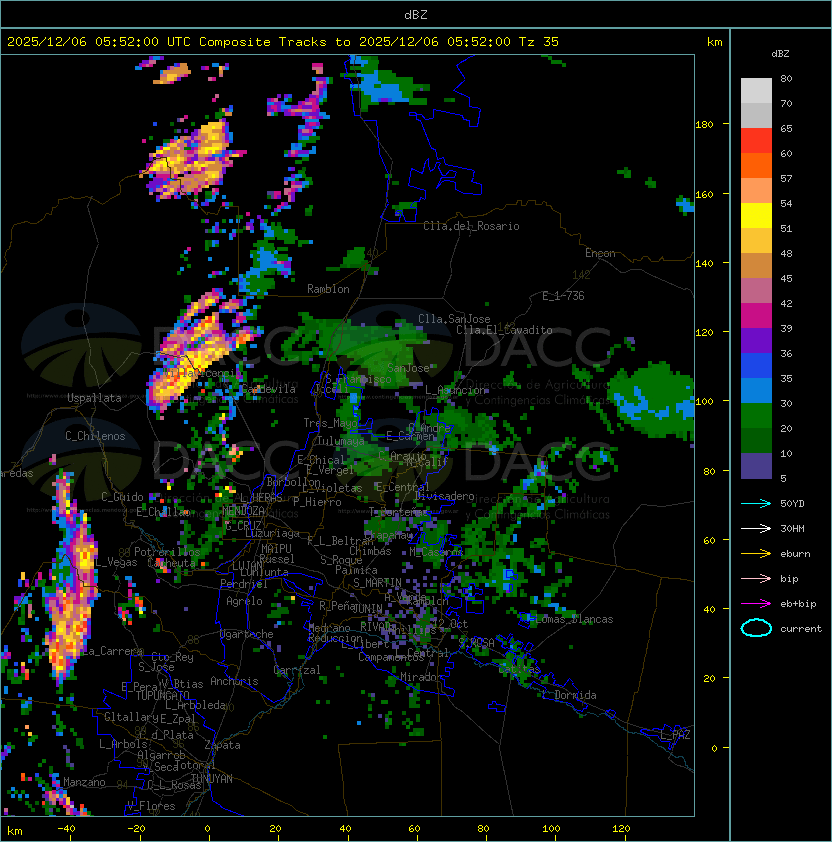Click the 'L_Dormida' map label
Screen dimensions: 832x842
tap(569, 695)
